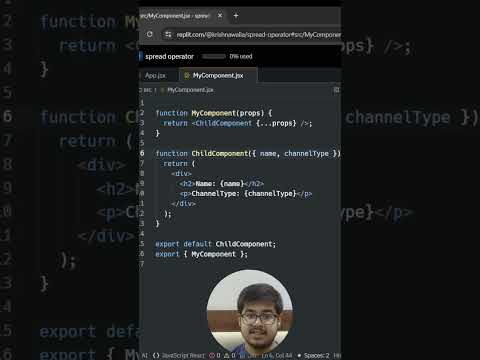Click the presenter webcam circle thumbnail
This screenshot has height=360, width=480.
click(250, 313)
